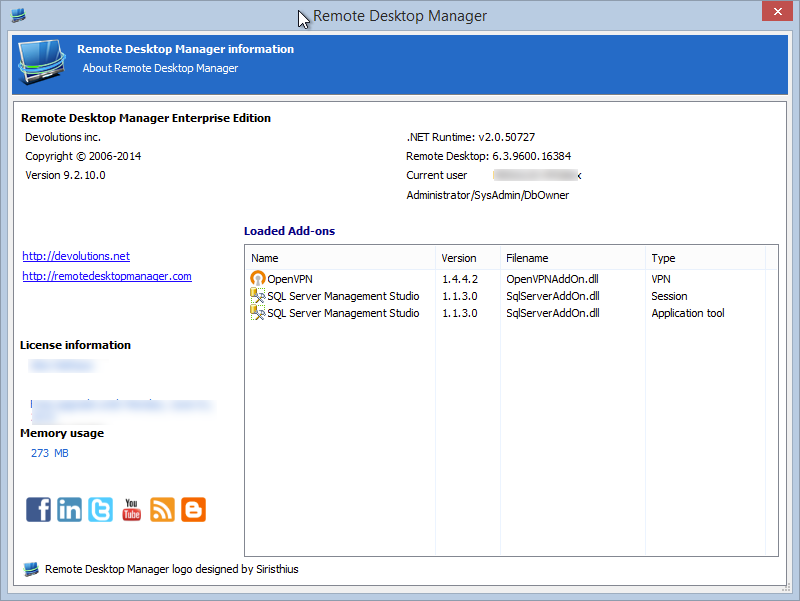Image resolution: width=800 pixels, height=601 pixels.
Task: Click the Remote Desktop 6.3.9600.16384 text
Action: point(488,156)
